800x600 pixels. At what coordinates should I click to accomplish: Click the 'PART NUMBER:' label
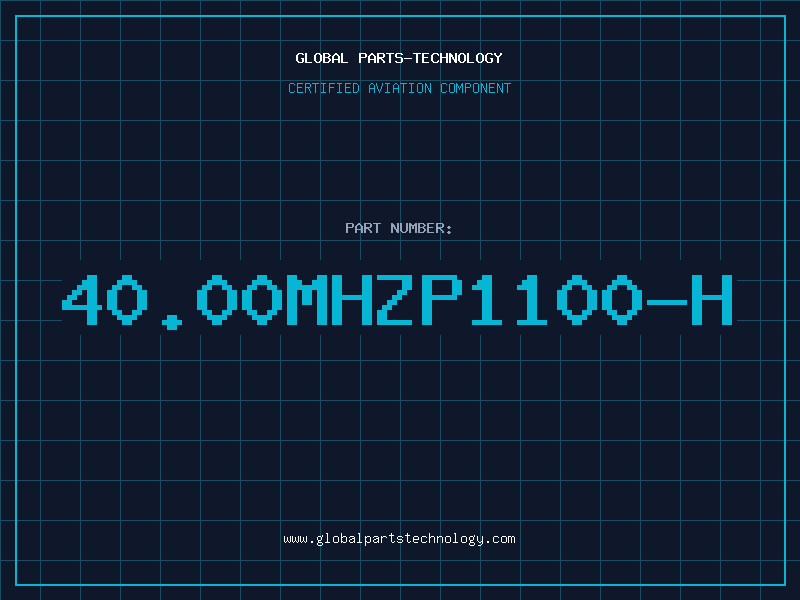pos(399,228)
